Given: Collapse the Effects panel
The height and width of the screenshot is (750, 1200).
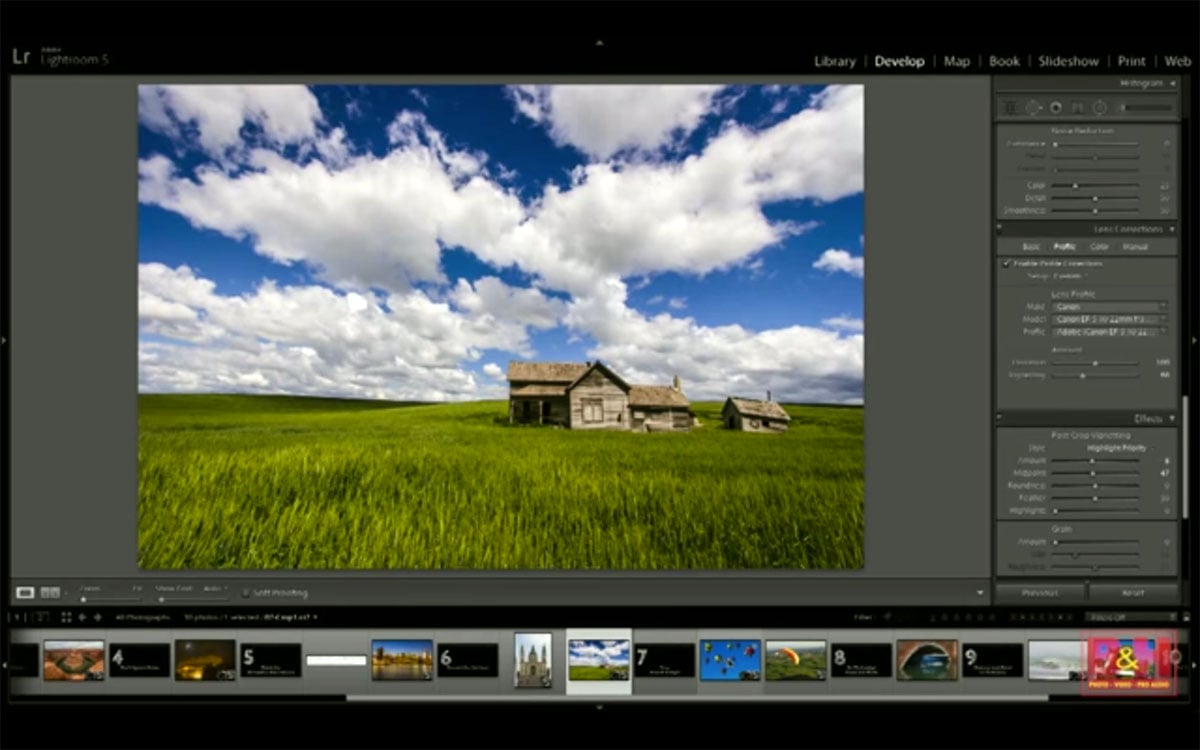Looking at the screenshot, I should (x=1172, y=418).
